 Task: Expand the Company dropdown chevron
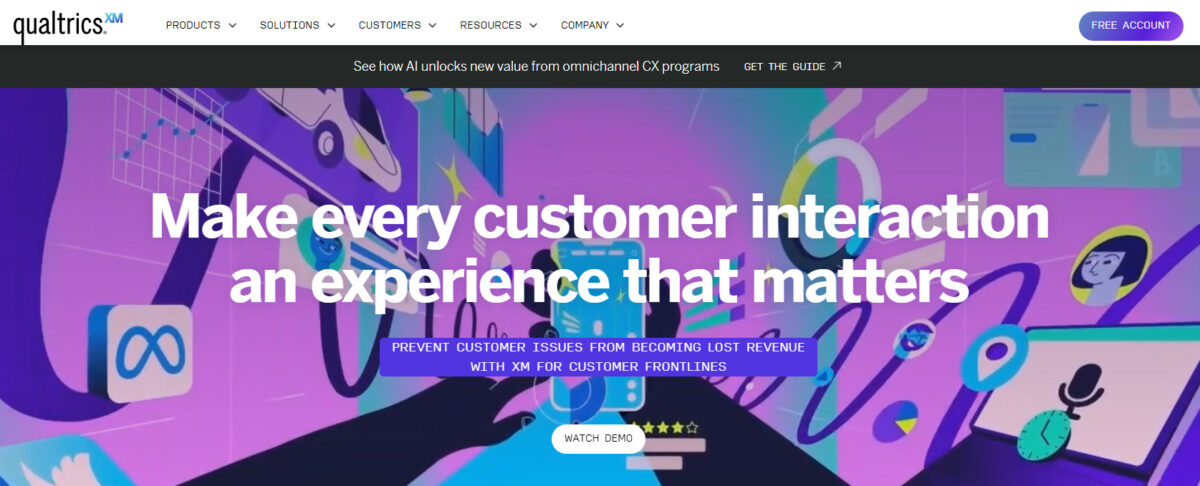click(x=620, y=25)
